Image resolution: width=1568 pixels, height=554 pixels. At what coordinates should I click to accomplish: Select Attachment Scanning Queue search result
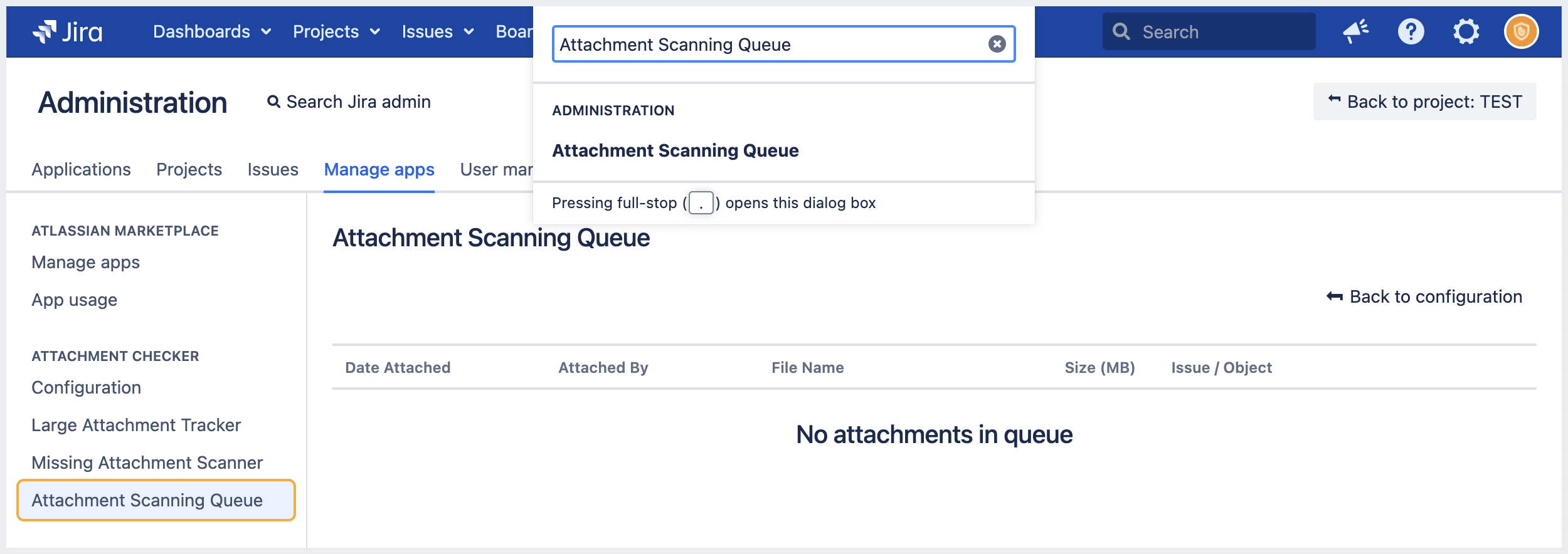coord(675,150)
